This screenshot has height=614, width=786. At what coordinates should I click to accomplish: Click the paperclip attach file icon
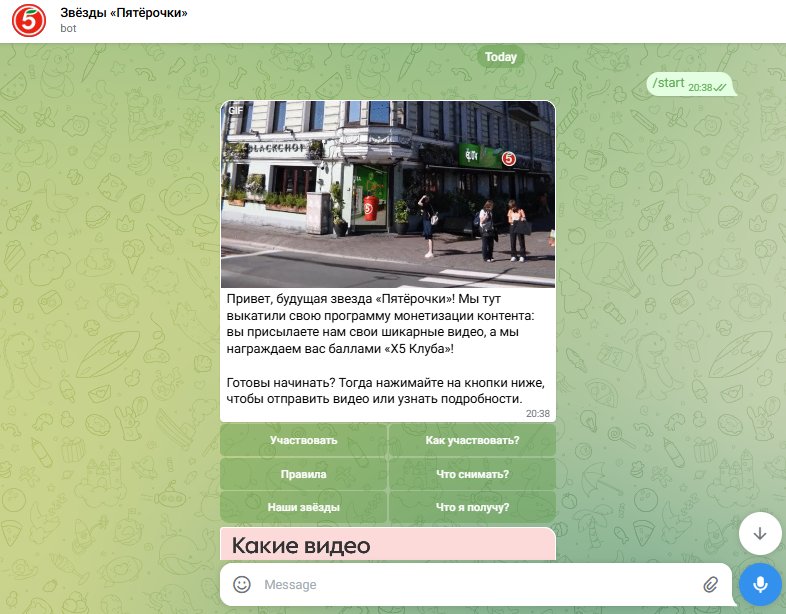click(710, 584)
